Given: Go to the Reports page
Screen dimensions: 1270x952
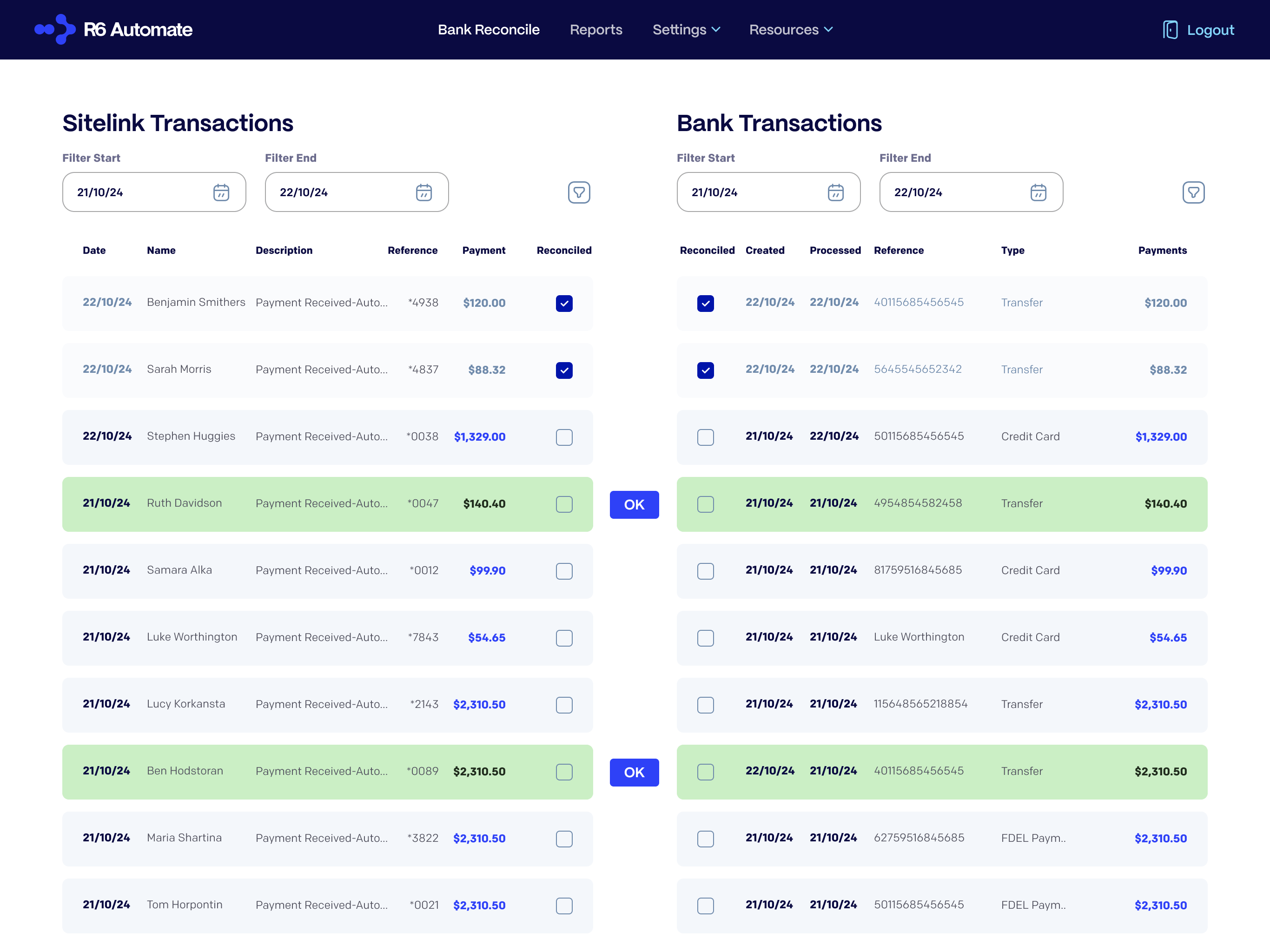Looking at the screenshot, I should tap(596, 29).
